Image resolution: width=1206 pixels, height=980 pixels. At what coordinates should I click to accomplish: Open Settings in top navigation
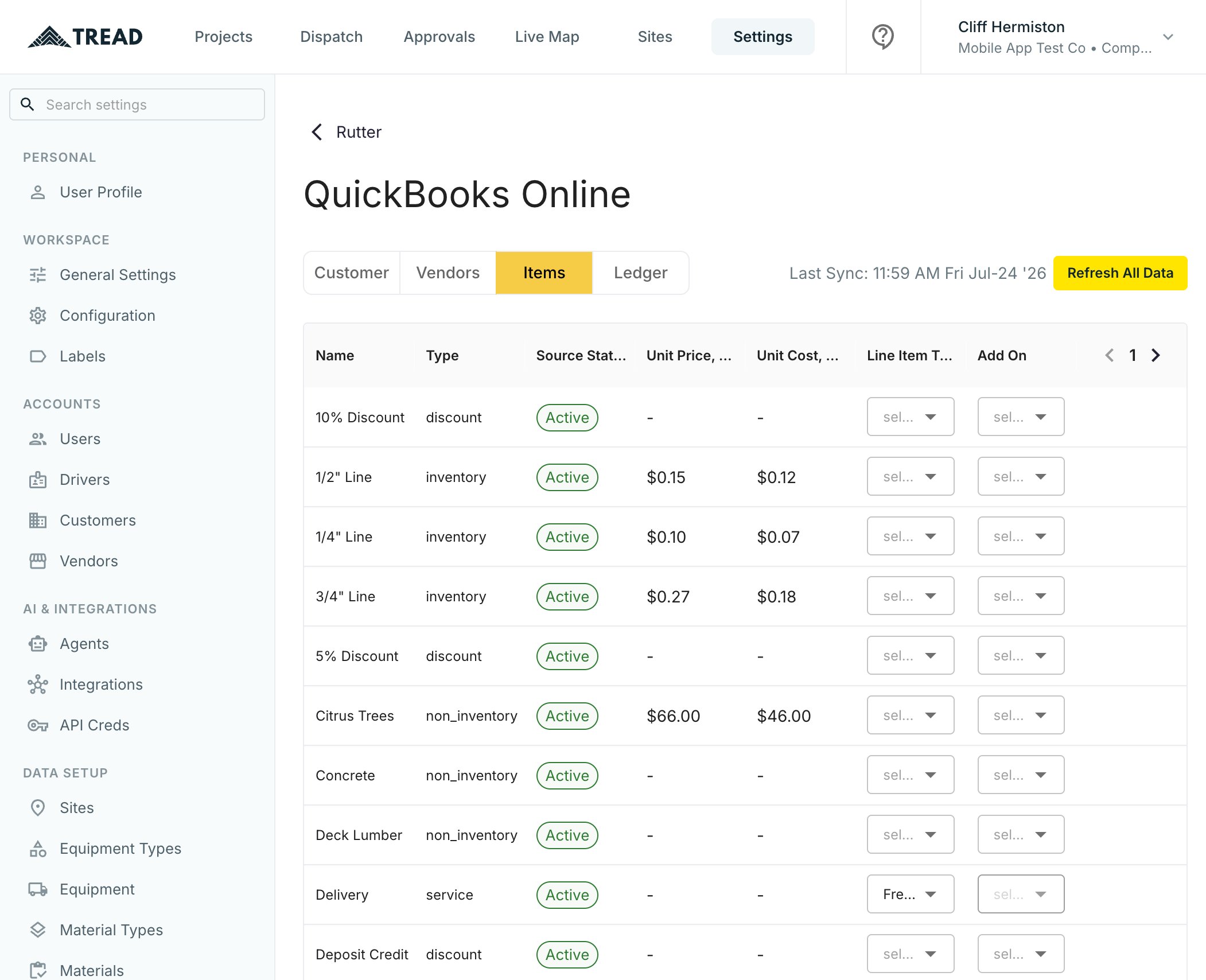[x=763, y=37]
